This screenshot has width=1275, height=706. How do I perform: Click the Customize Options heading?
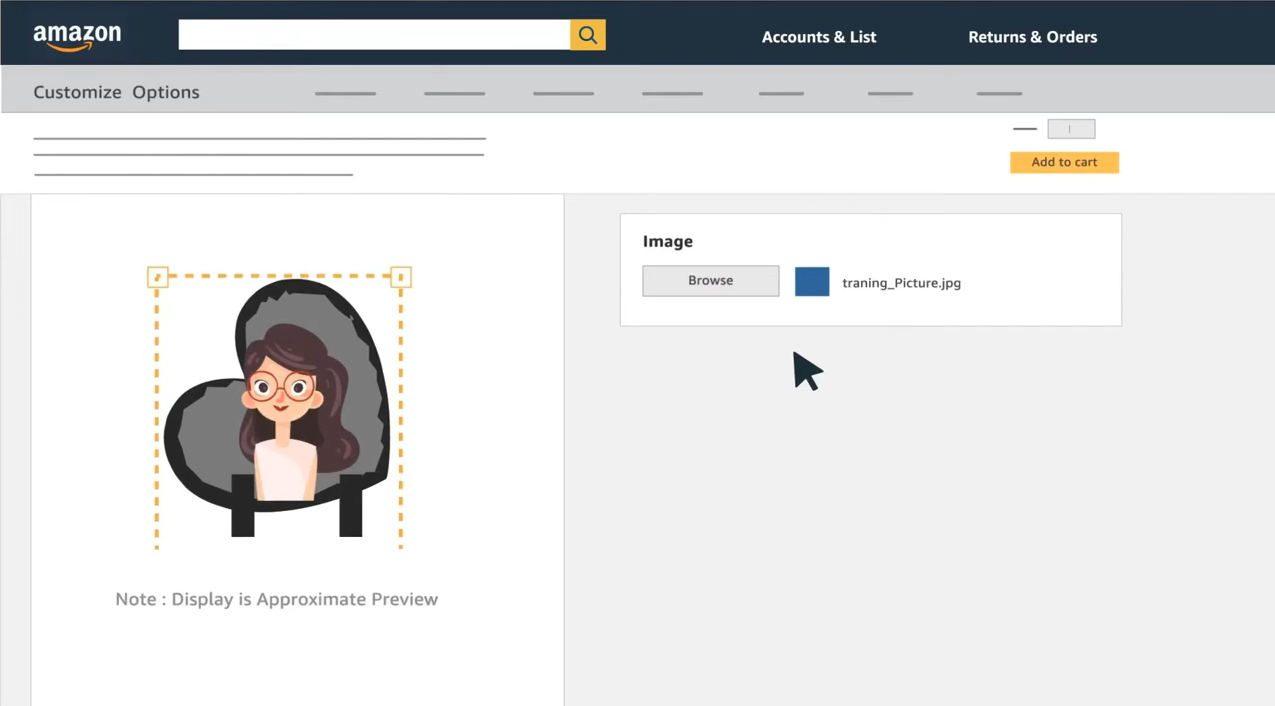[x=116, y=92]
